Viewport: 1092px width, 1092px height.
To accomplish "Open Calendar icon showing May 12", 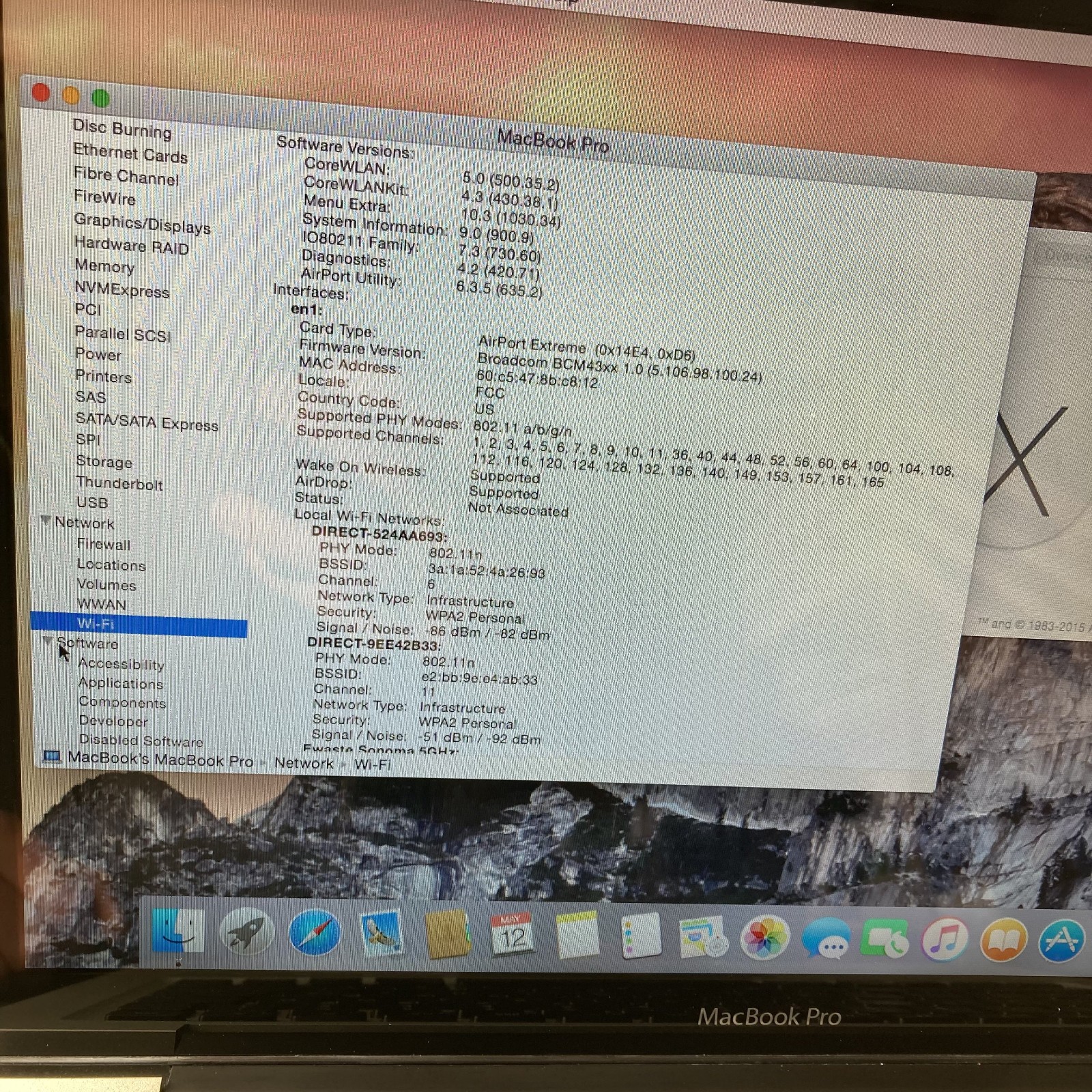I will pyautogui.click(x=513, y=936).
